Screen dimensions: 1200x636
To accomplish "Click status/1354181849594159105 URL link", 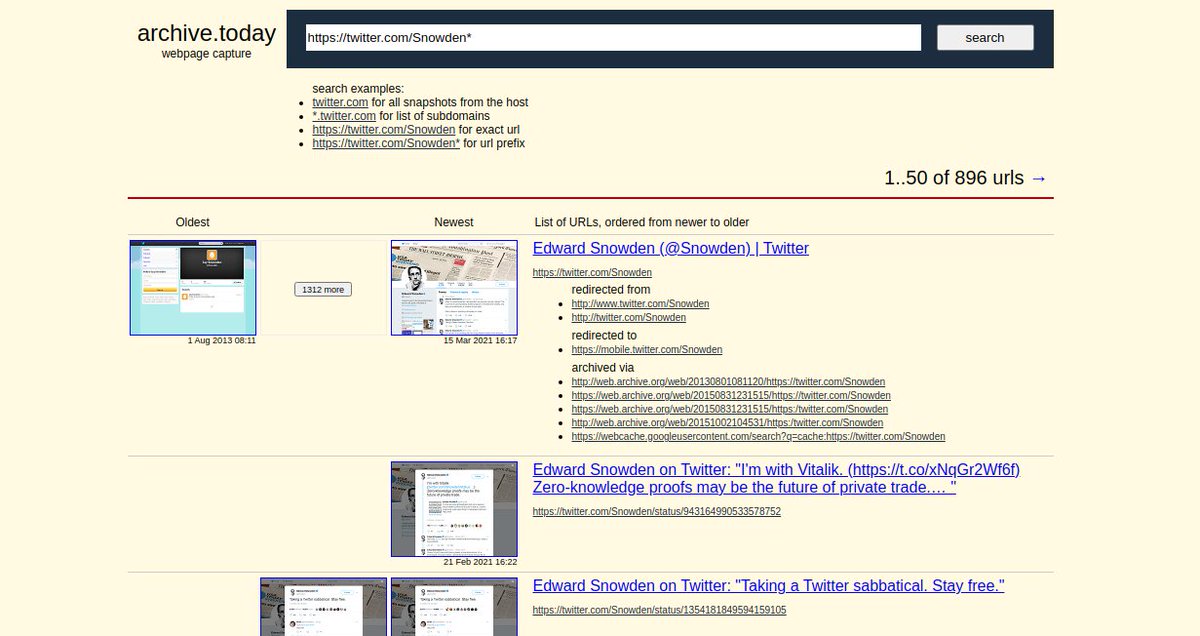I will point(659,610).
